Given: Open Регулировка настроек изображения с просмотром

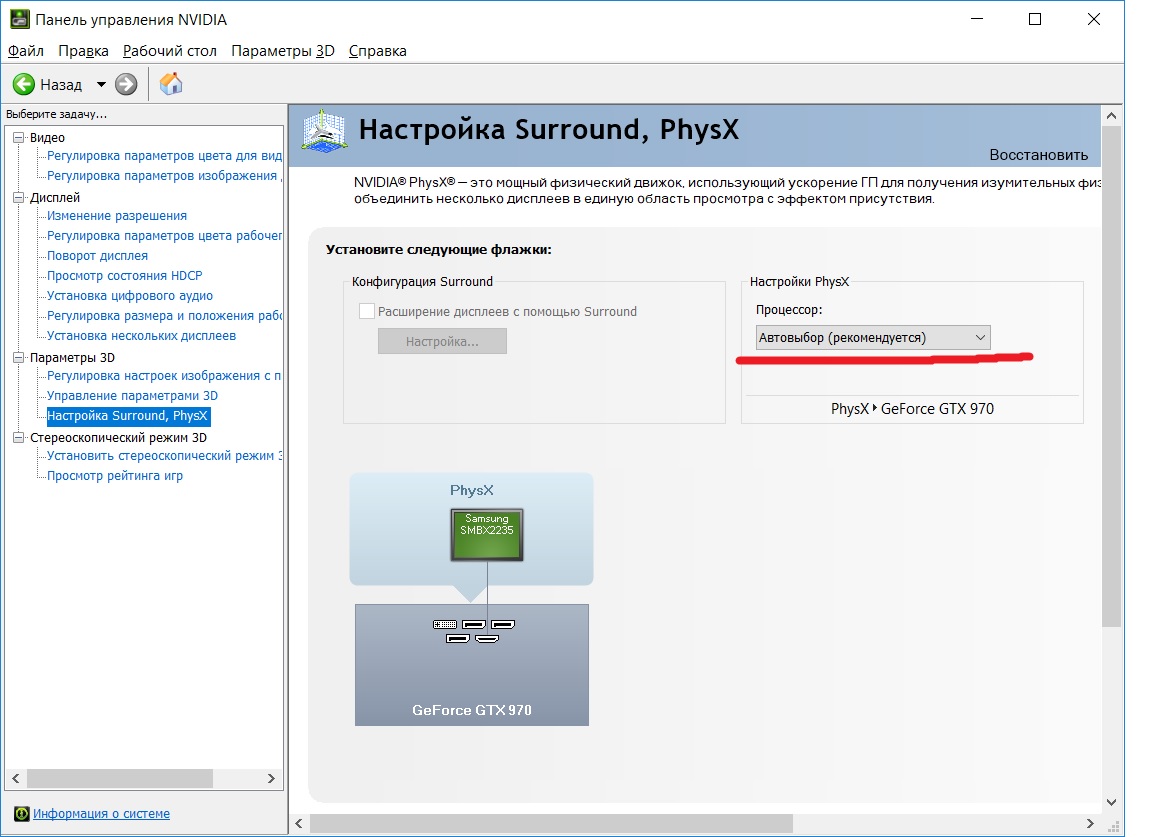Looking at the screenshot, I should pos(165,376).
